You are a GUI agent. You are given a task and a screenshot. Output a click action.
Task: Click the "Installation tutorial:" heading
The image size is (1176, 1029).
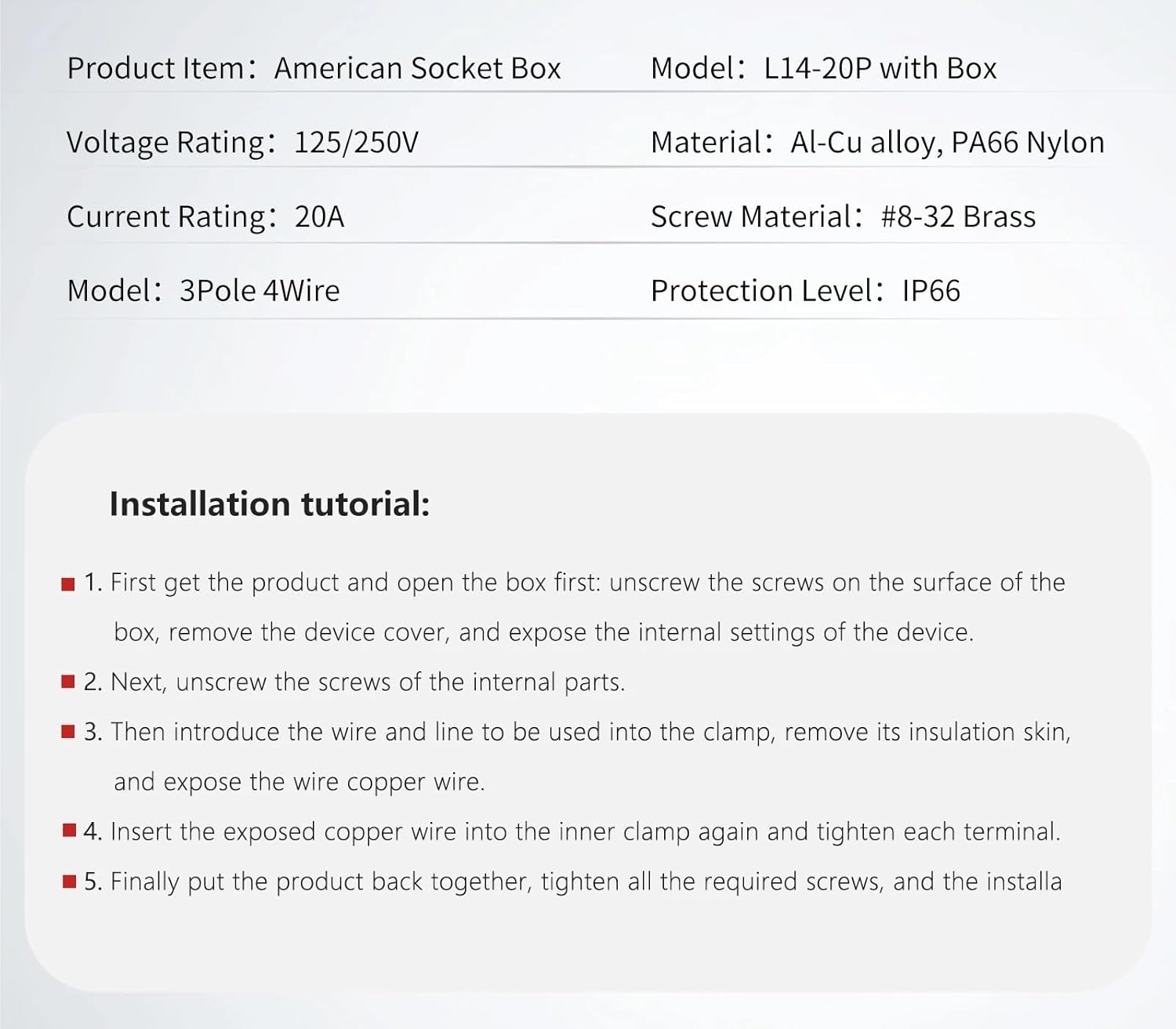[x=270, y=504]
